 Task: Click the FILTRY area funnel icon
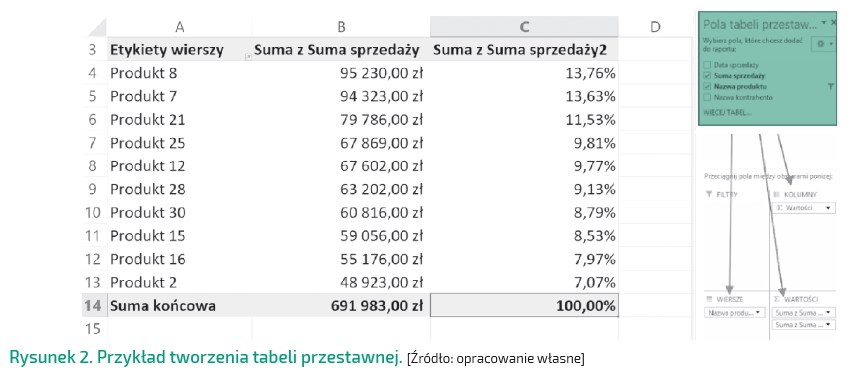click(709, 194)
